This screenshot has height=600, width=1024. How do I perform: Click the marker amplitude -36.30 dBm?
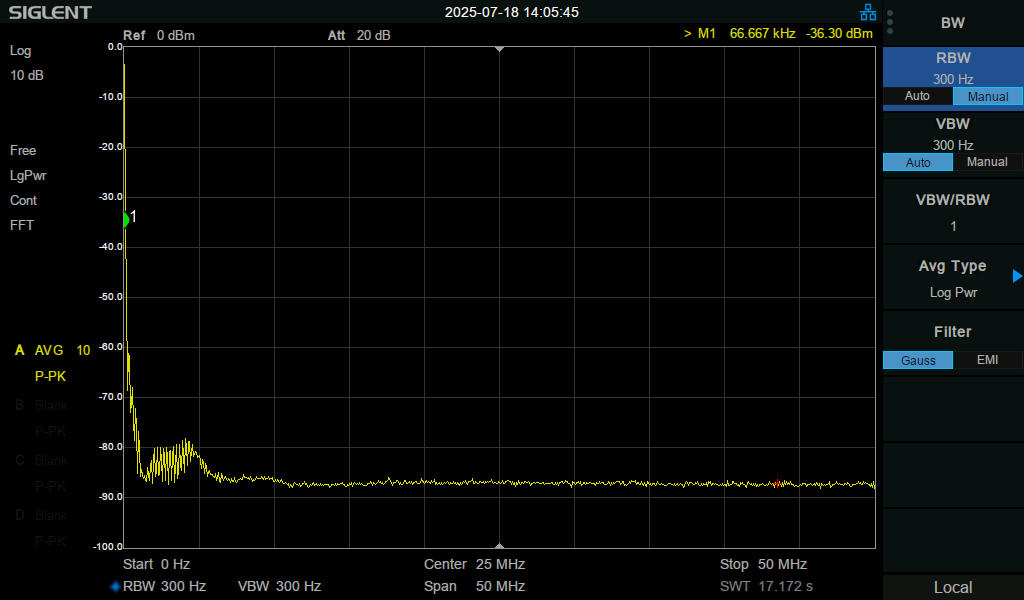(839, 33)
